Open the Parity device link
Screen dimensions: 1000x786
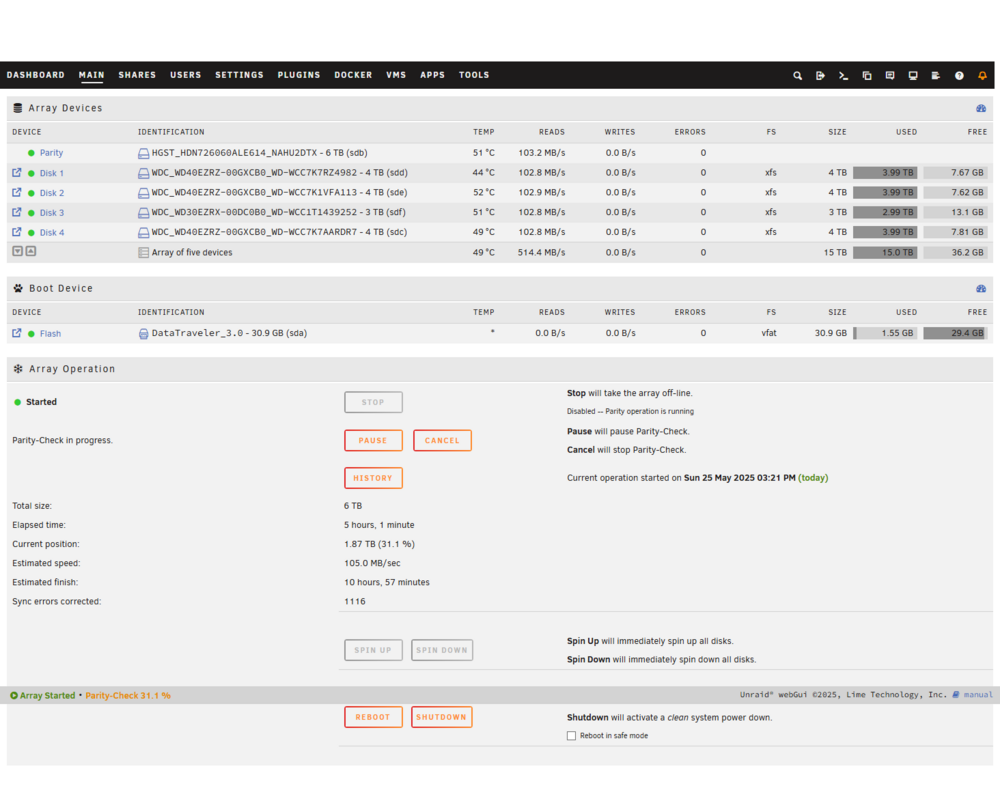click(51, 153)
